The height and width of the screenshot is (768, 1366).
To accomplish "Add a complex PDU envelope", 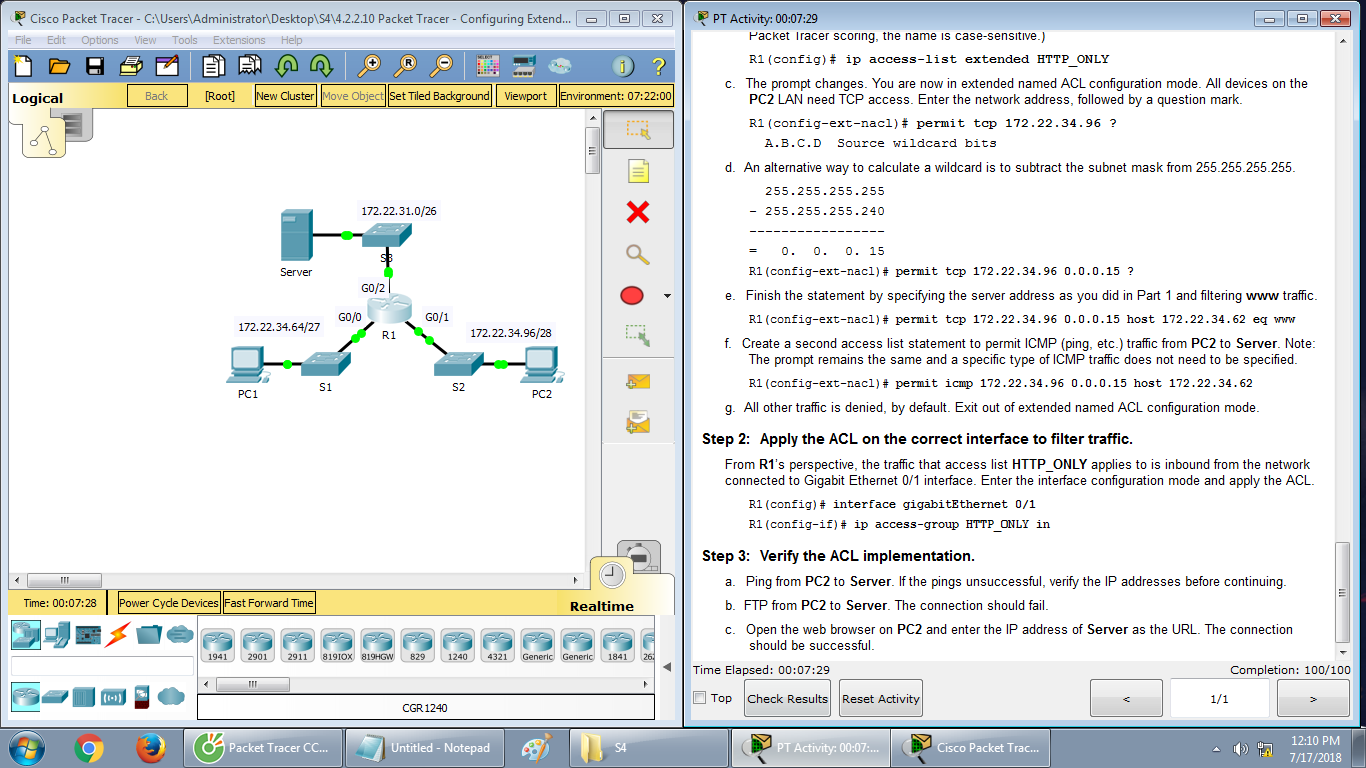I will (638, 423).
